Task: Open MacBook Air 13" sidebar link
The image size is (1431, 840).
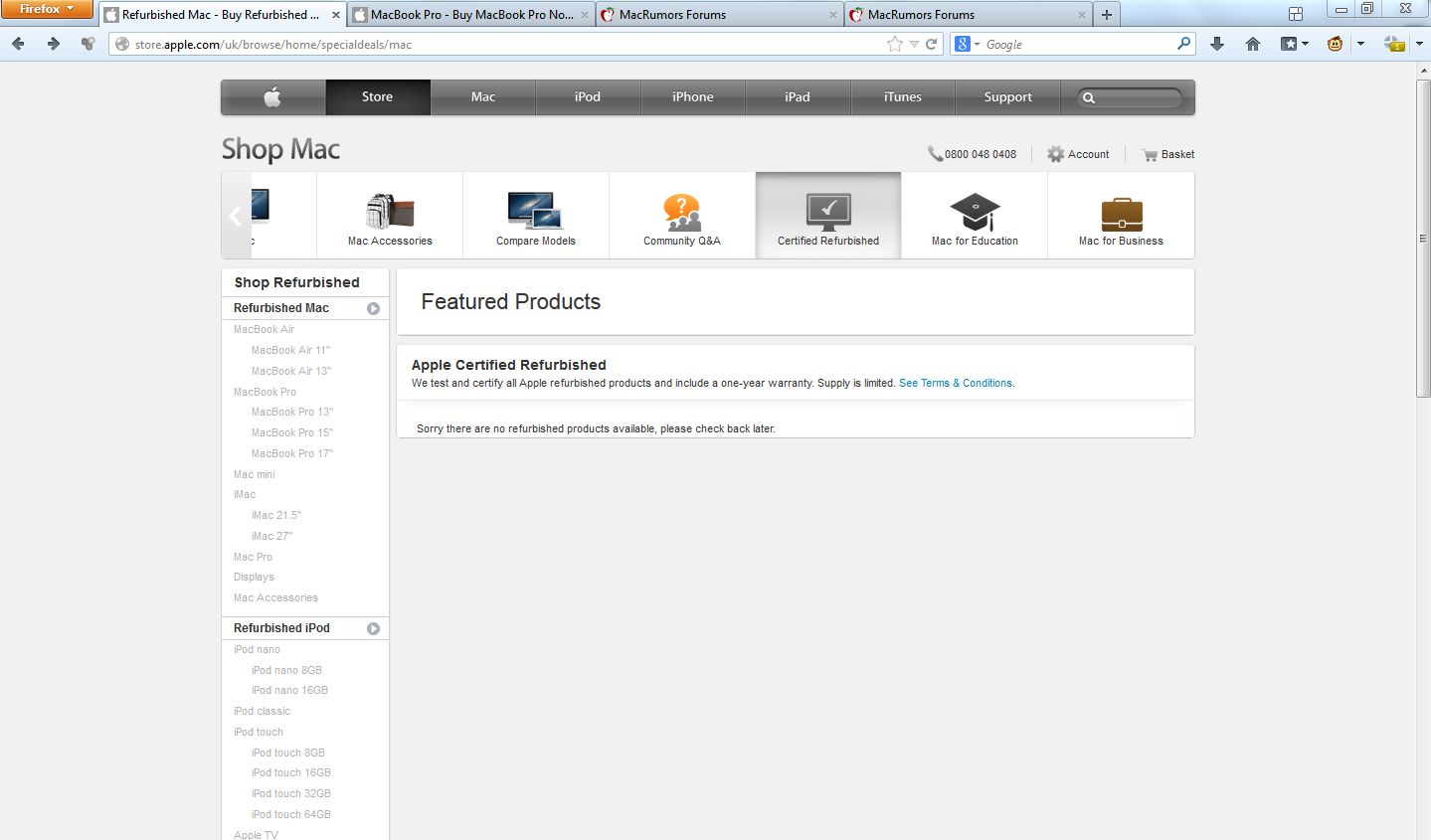Action: [291, 371]
